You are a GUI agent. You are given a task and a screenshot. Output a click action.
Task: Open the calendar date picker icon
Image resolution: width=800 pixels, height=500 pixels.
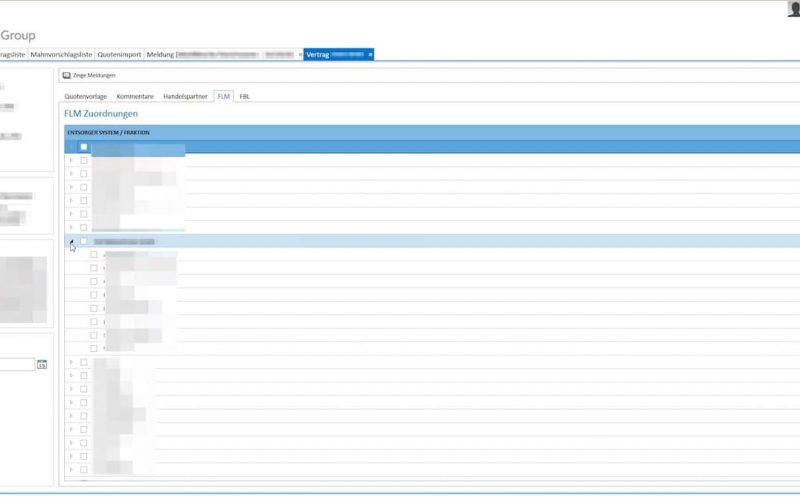click(42, 364)
